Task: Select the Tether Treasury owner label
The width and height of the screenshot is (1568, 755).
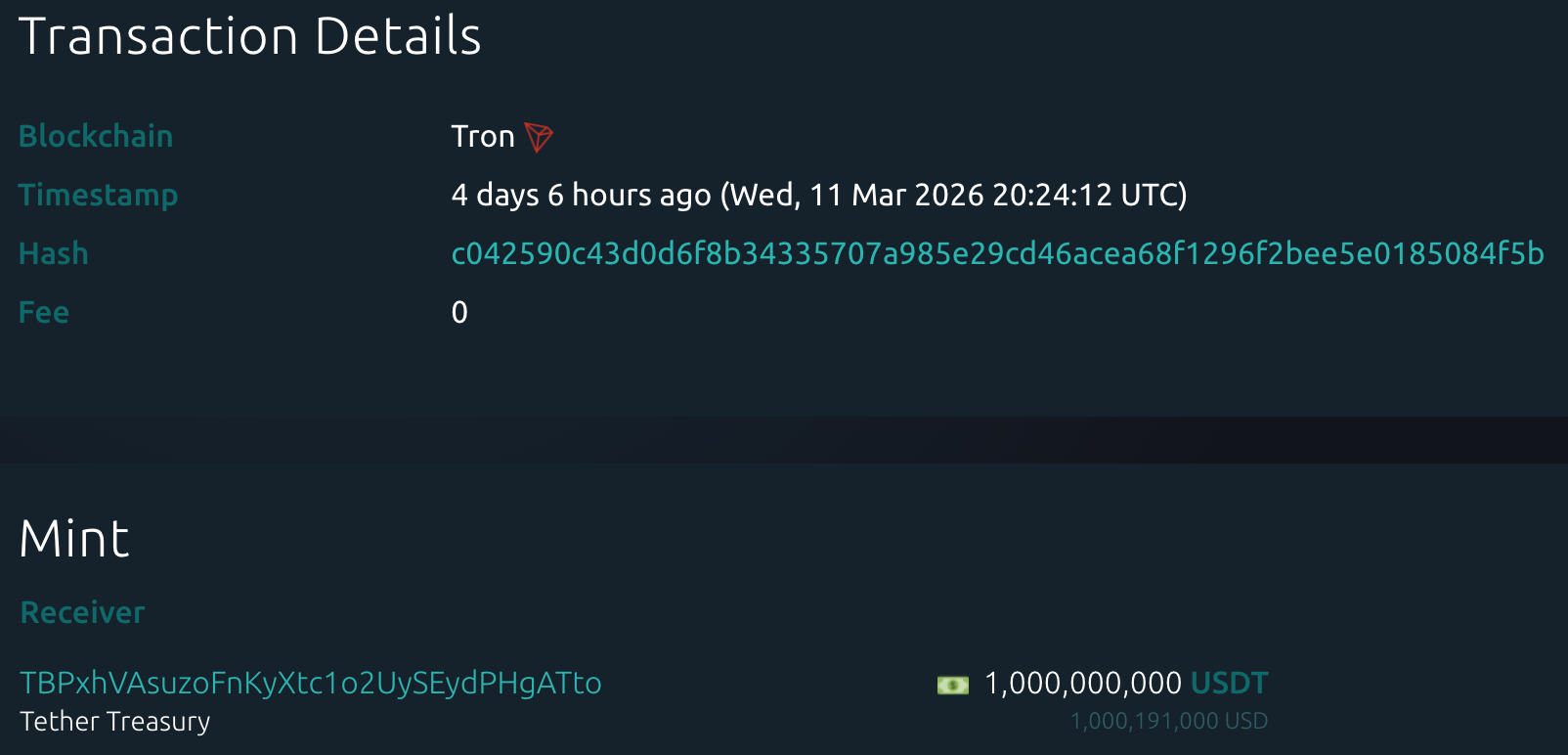Action: pyautogui.click(x=115, y=722)
